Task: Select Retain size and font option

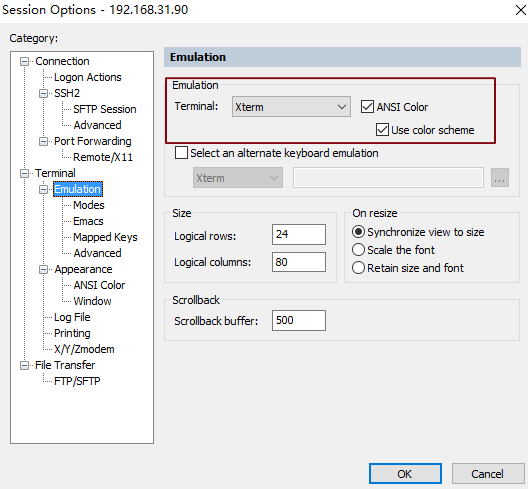Action: point(358,268)
